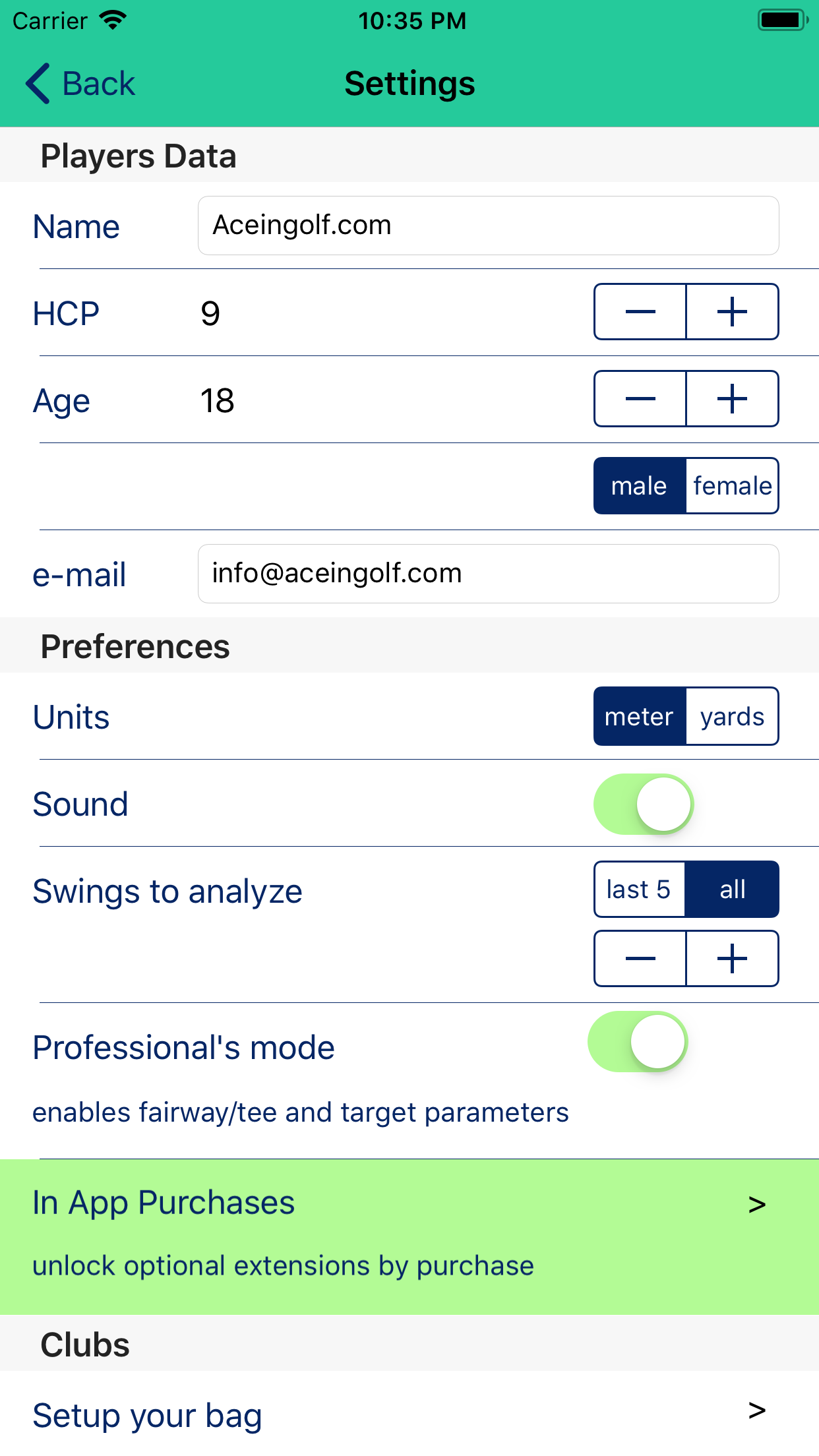Expand Setup your bag arrow

click(x=757, y=1410)
